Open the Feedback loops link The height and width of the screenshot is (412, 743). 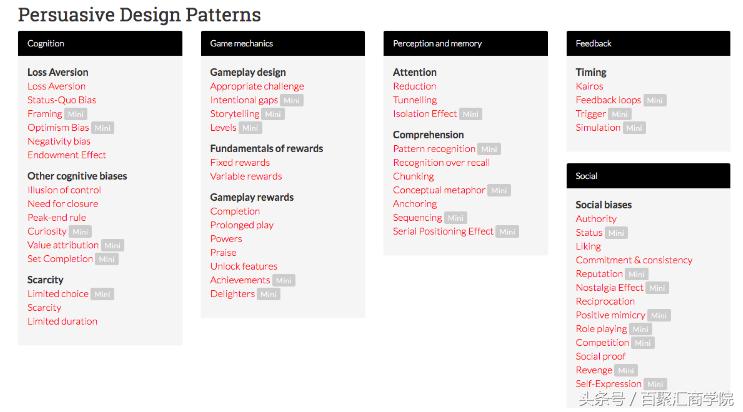pyautogui.click(x=608, y=100)
